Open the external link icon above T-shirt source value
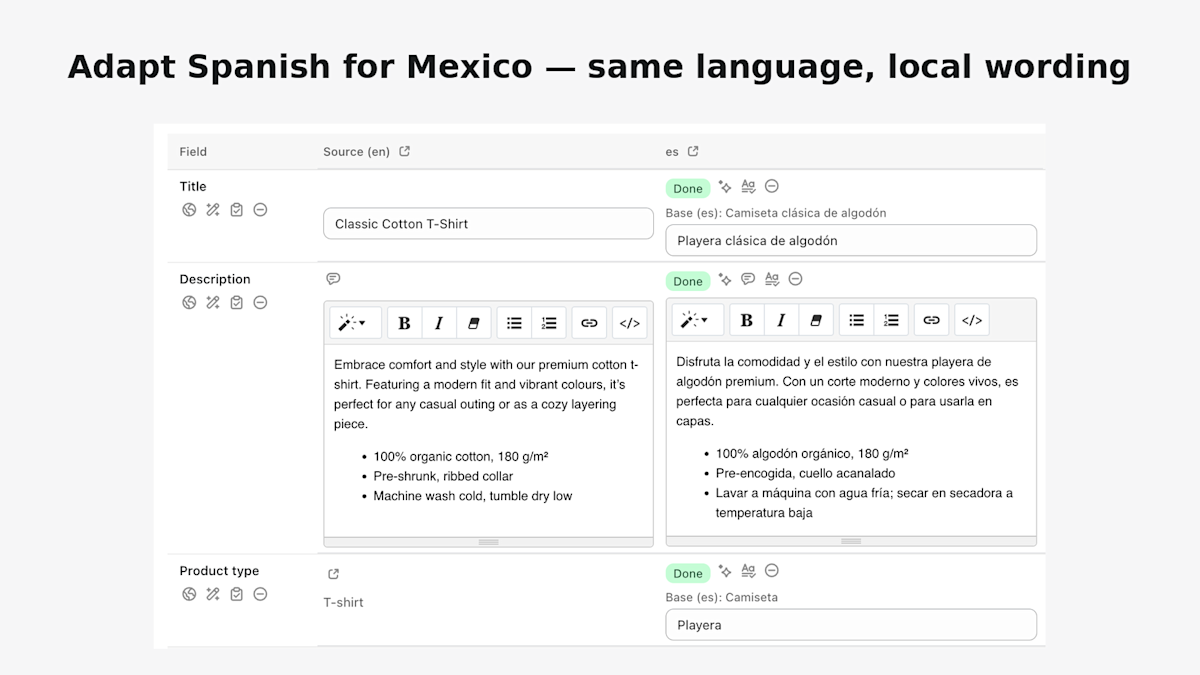 tap(333, 574)
